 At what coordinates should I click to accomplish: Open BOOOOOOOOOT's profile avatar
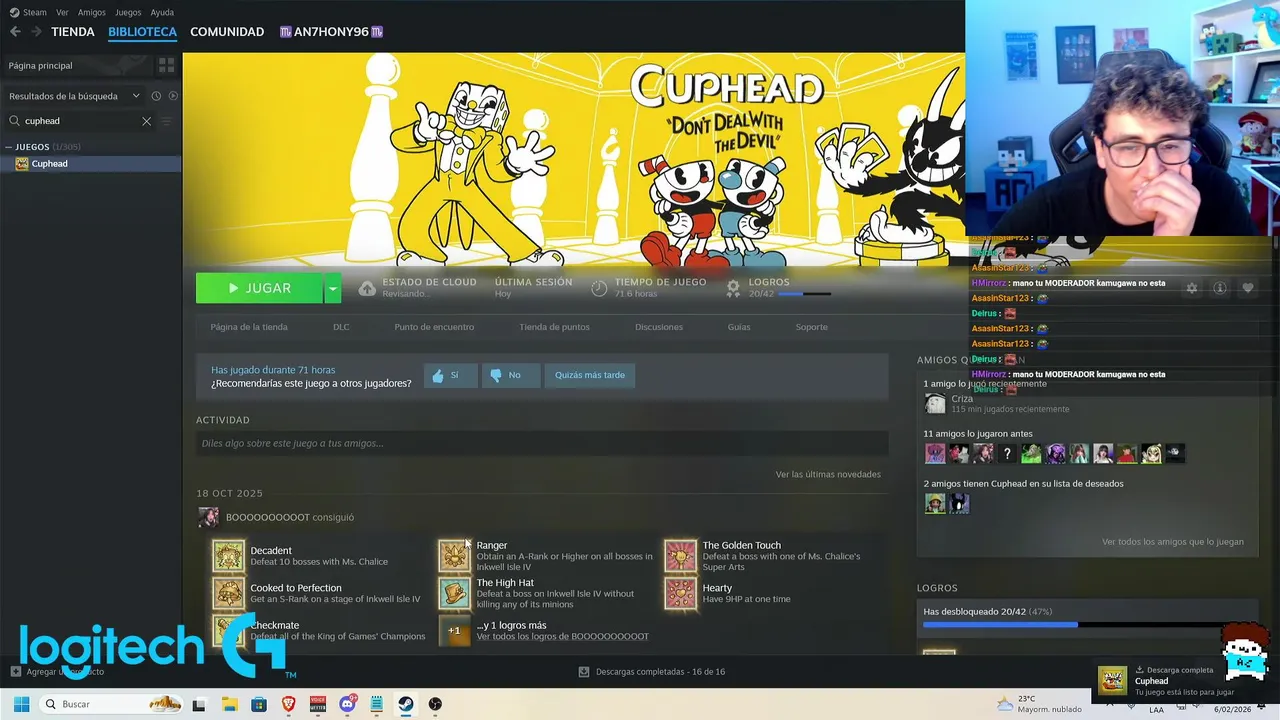[x=208, y=517]
